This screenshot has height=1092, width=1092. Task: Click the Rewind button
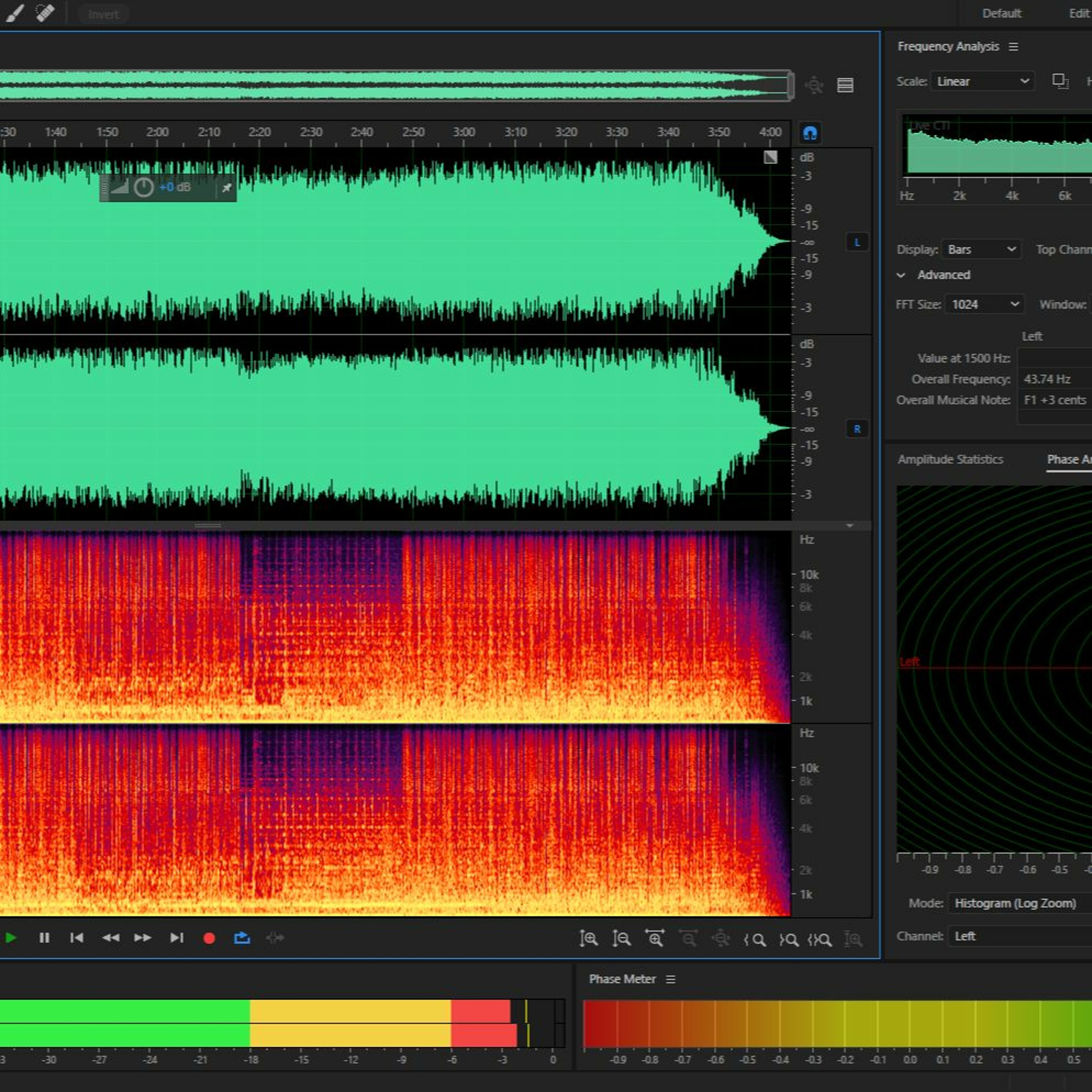coord(110,938)
